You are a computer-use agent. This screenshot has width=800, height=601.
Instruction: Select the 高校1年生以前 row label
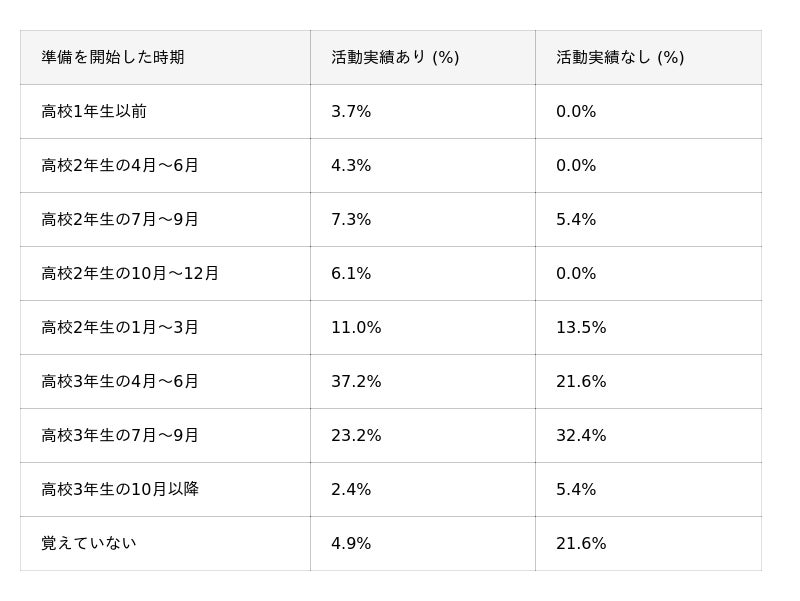point(94,111)
